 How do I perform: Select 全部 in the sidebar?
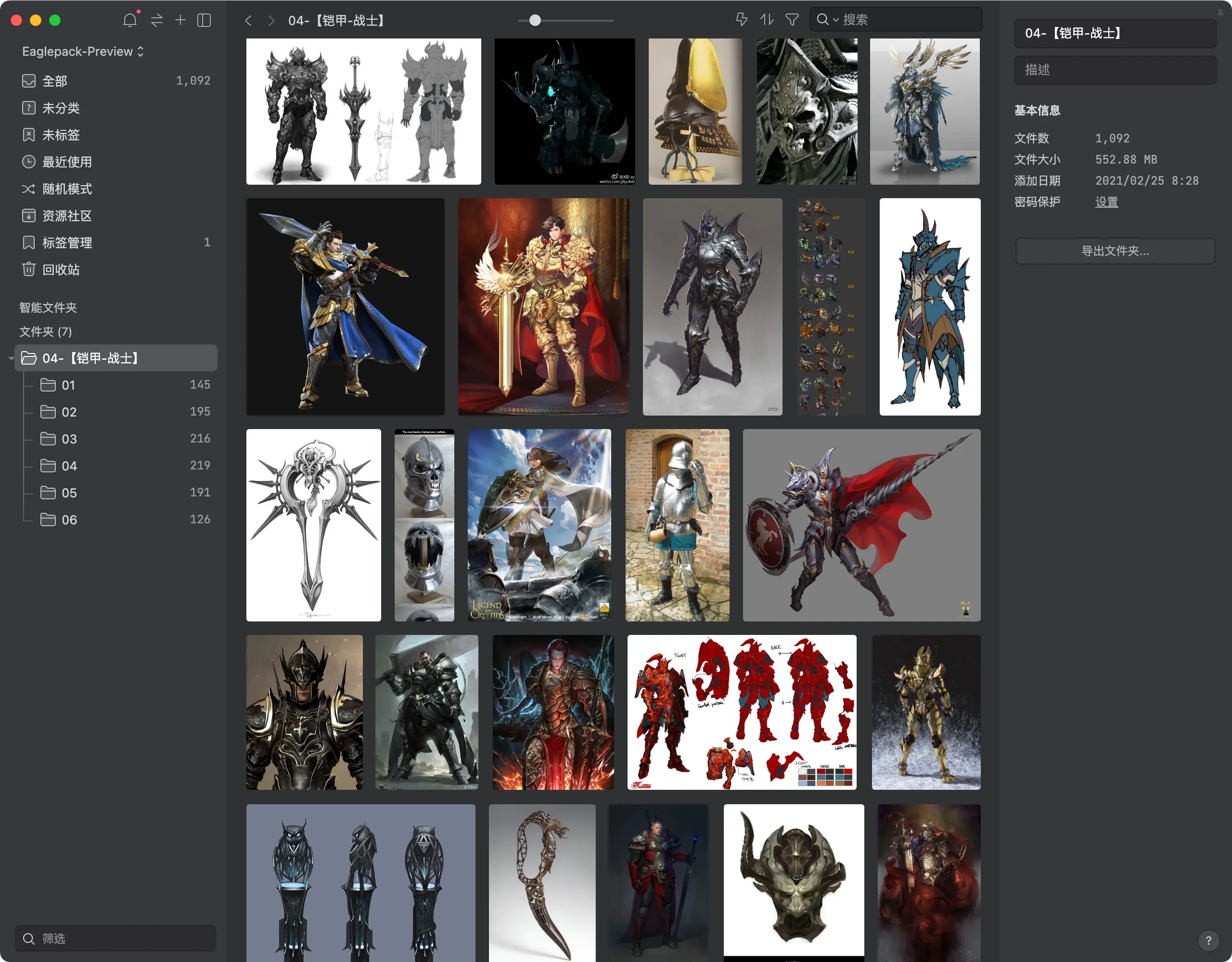point(116,81)
